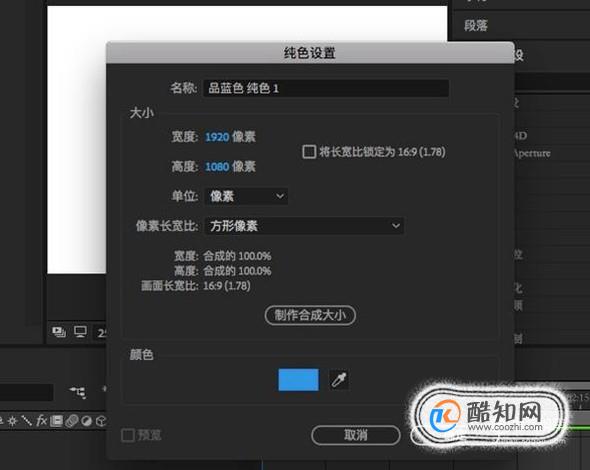This screenshot has width=590, height=470.
Task: Open the 单位 units dropdown
Action: 246,196
